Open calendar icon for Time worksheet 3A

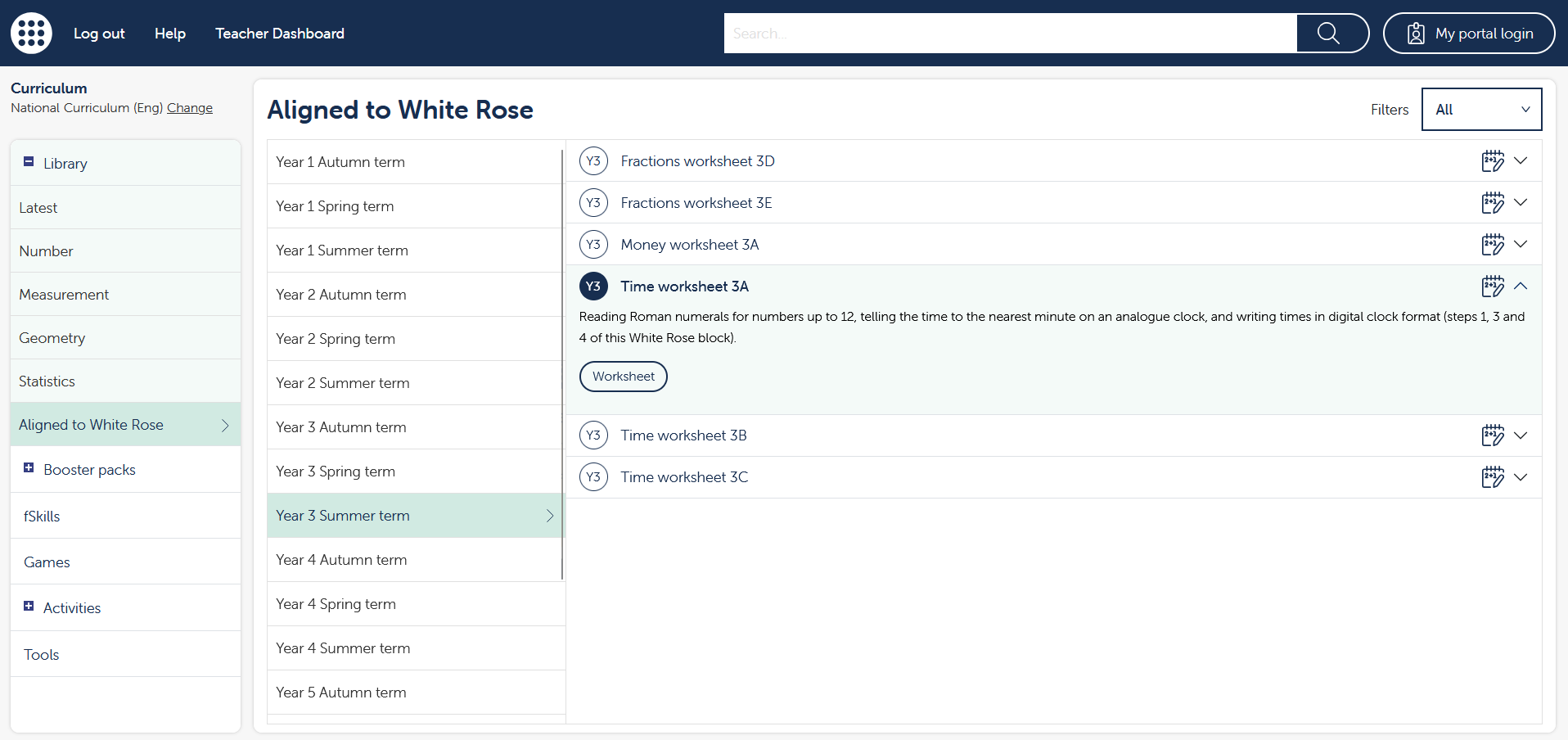1493,286
